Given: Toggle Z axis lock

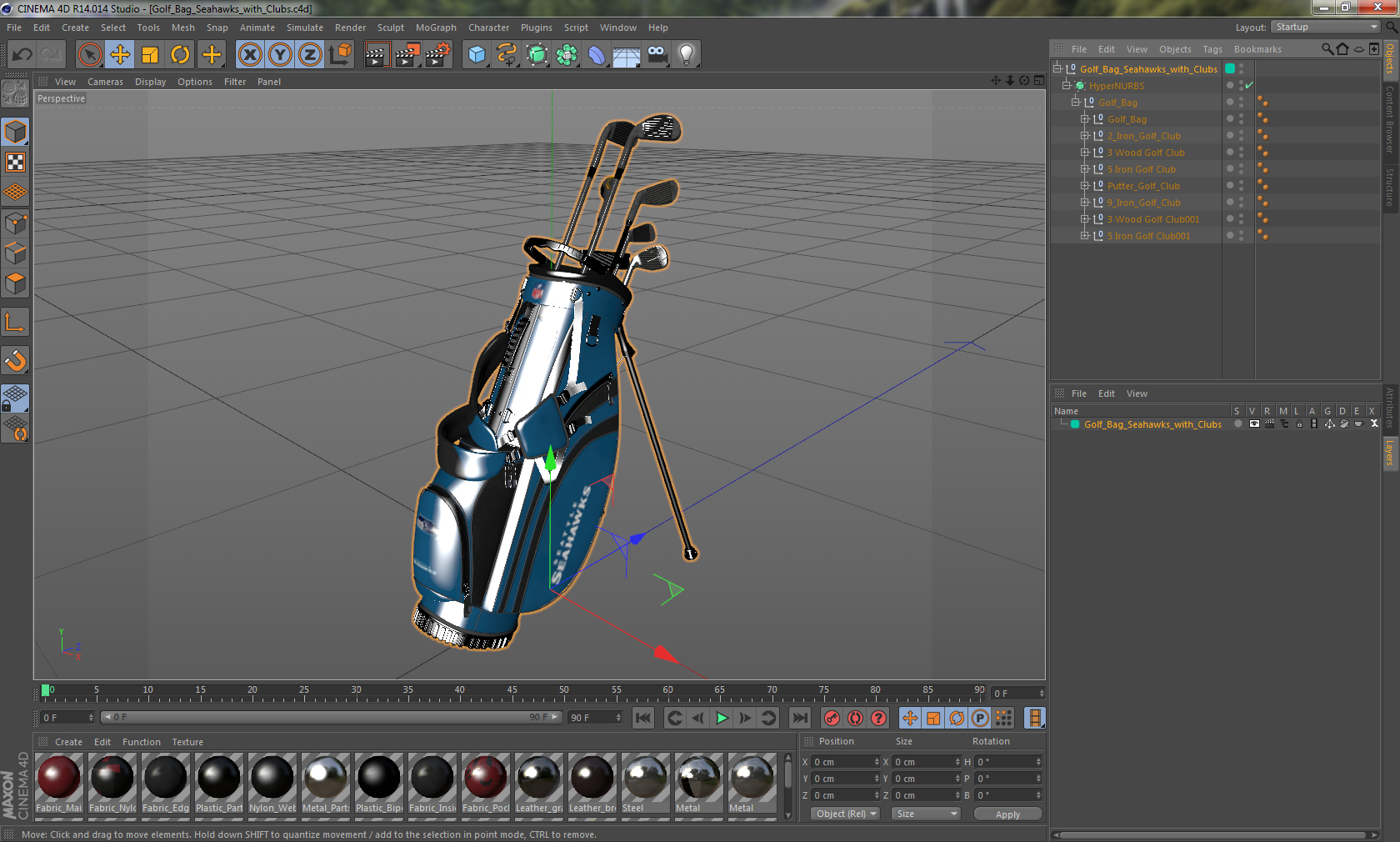Looking at the screenshot, I should (x=310, y=55).
